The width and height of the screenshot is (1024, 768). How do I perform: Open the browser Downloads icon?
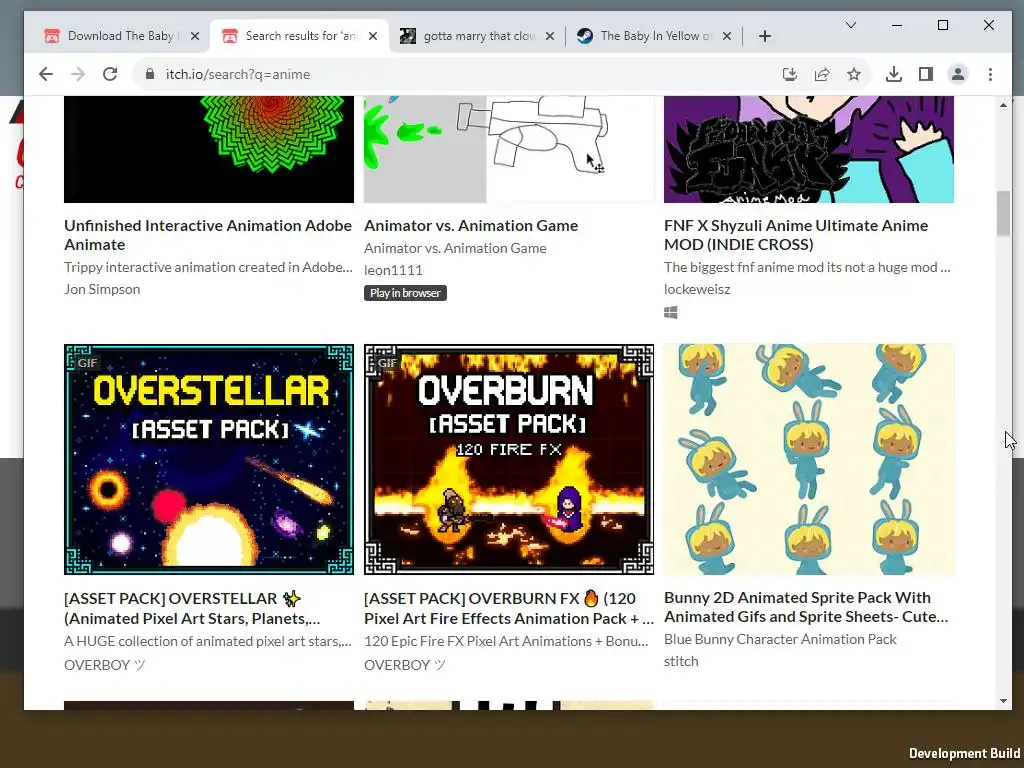(x=893, y=74)
